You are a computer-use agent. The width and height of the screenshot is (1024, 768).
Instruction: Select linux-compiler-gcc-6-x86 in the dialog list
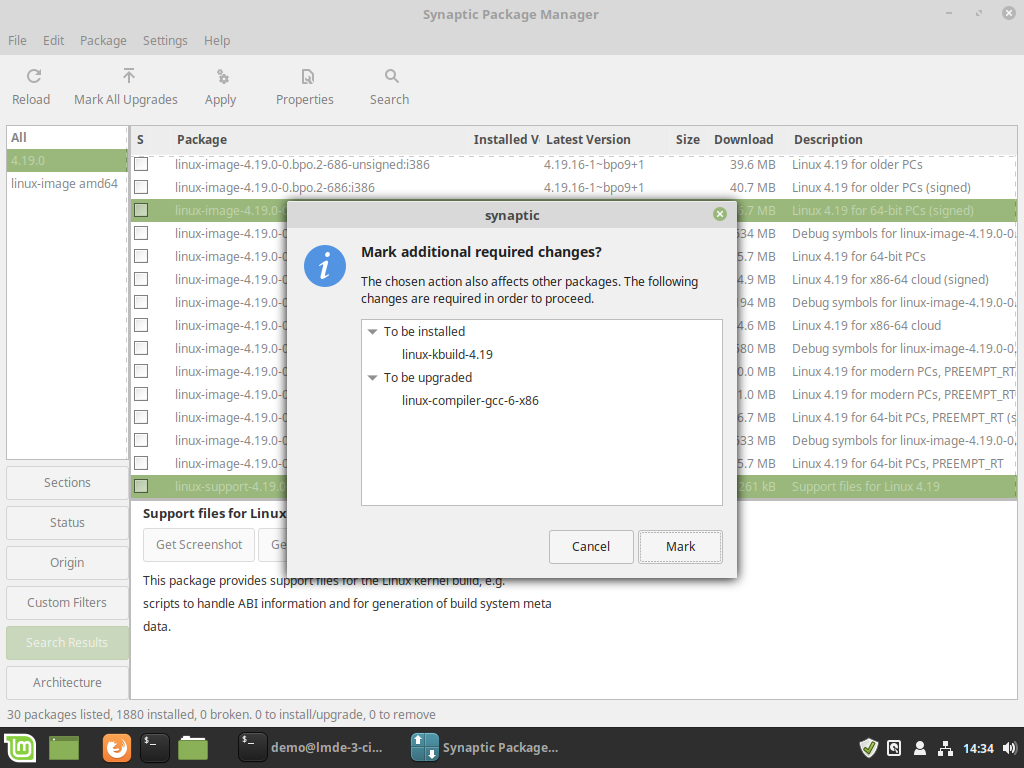(470, 400)
